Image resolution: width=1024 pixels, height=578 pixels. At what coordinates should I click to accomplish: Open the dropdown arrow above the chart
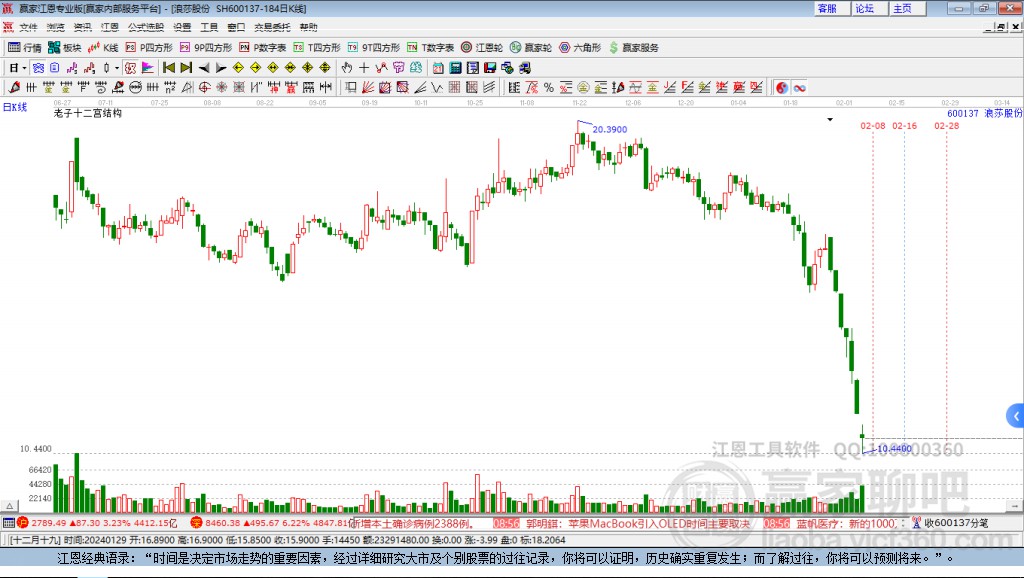(830, 120)
